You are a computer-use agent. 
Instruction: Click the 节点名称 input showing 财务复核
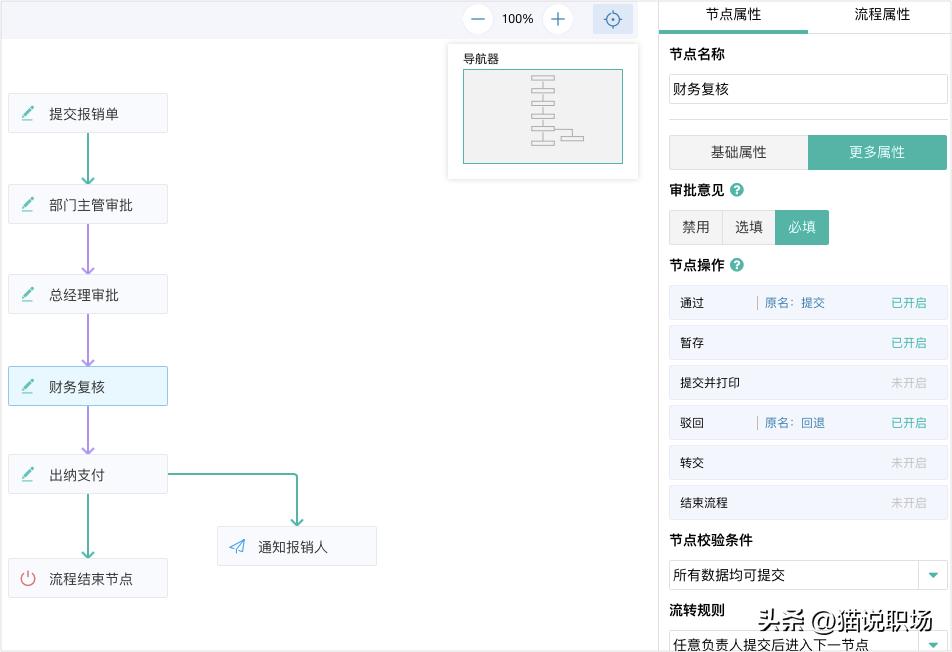coord(807,89)
